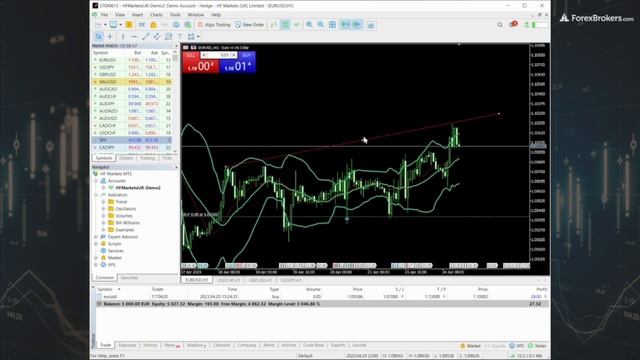Click the tile windows grid icon
The height and width of the screenshot is (360, 640).
[x=332, y=25]
